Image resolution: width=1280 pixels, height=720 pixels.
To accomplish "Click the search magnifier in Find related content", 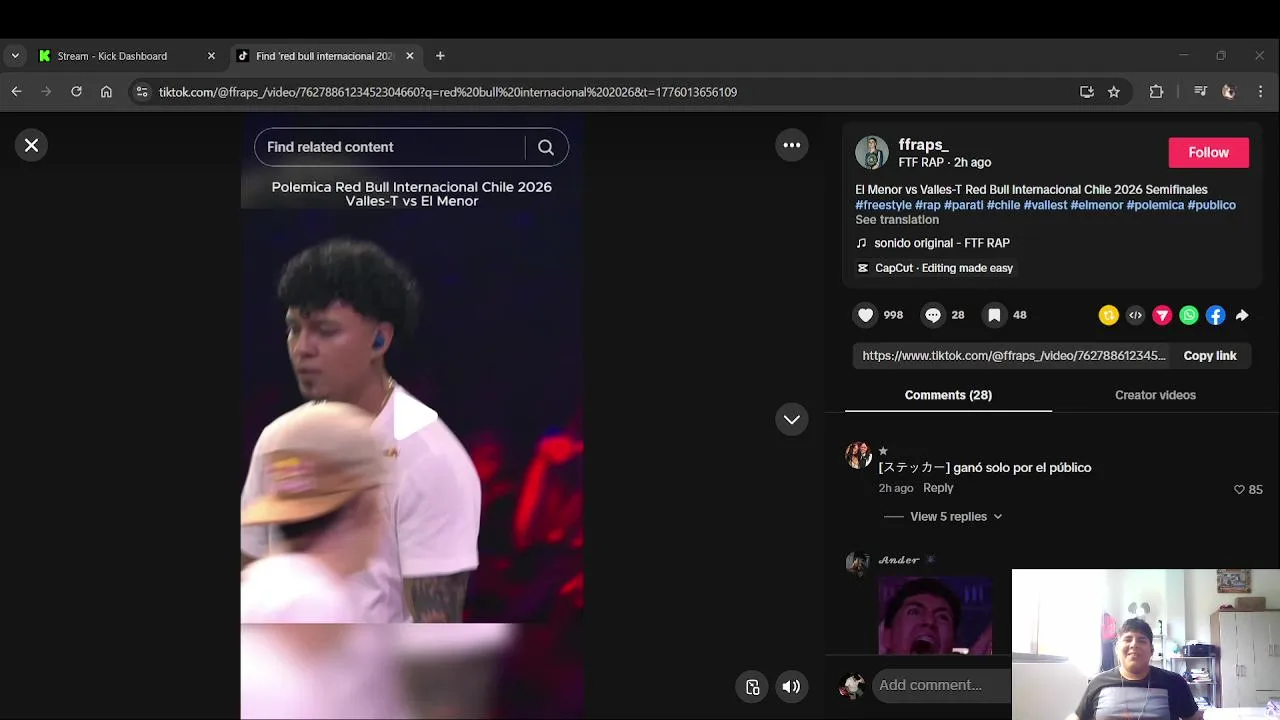I will tap(546, 147).
